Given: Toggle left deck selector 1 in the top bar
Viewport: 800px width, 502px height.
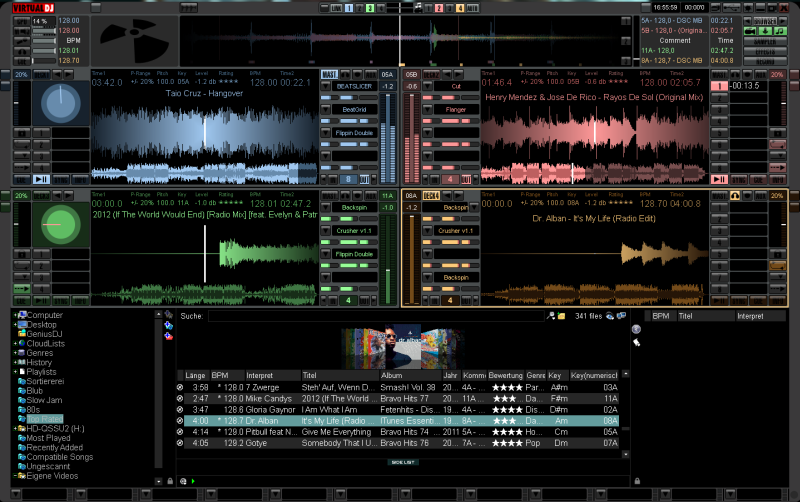Looking at the screenshot, I should point(349,8).
